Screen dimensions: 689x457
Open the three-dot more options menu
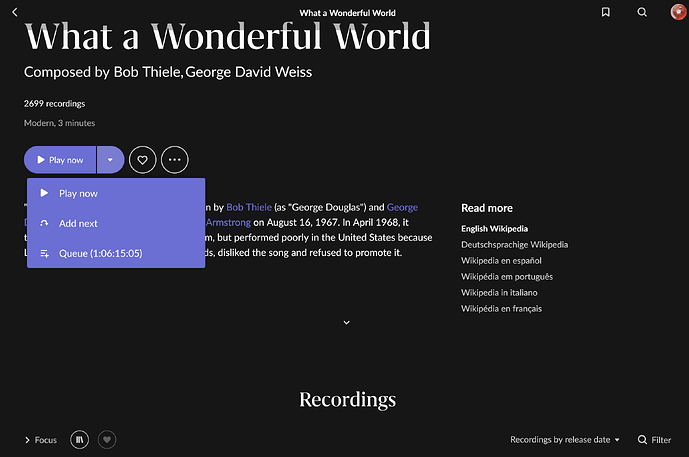[175, 160]
